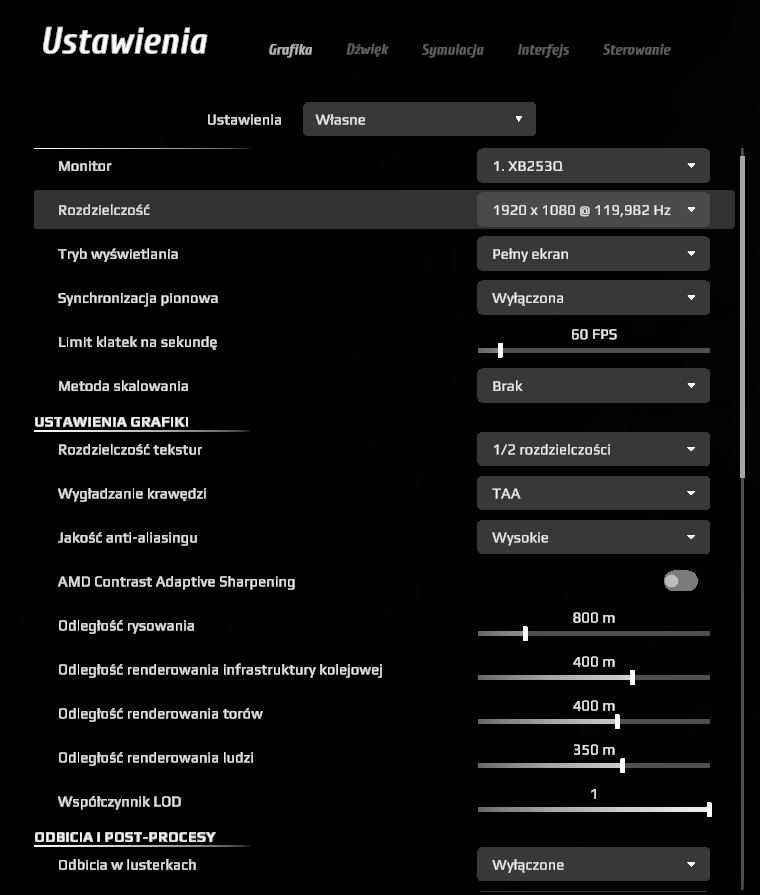The image size is (760, 895).
Task: Open the Symulacja settings tab
Action: click(452, 50)
